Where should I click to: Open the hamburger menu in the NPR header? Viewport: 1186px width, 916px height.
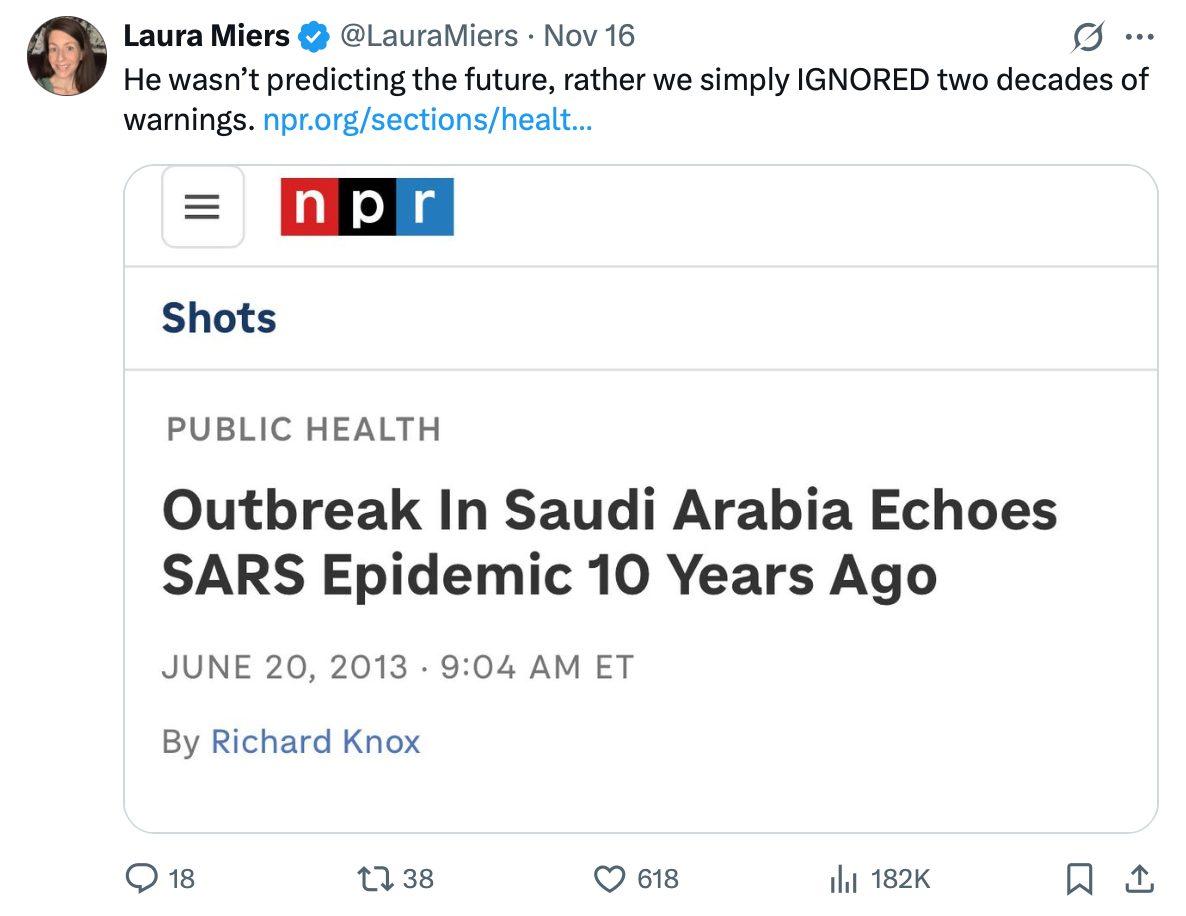[202, 208]
